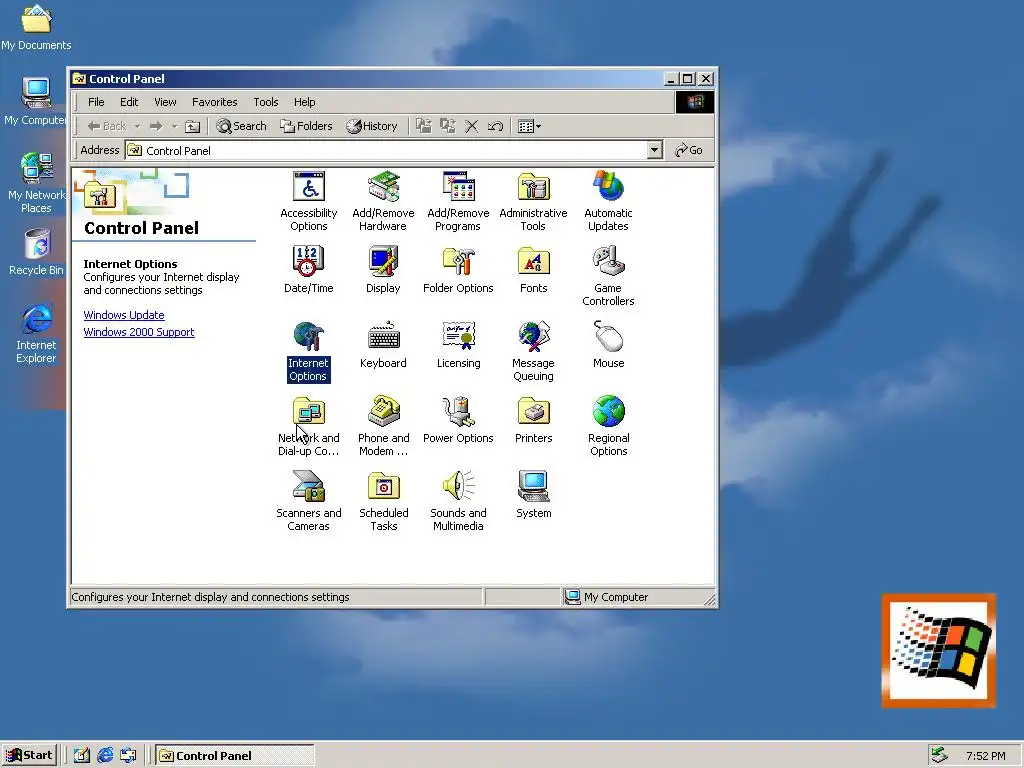Click the Search toolbar button
The image size is (1024, 768).
coord(242,126)
